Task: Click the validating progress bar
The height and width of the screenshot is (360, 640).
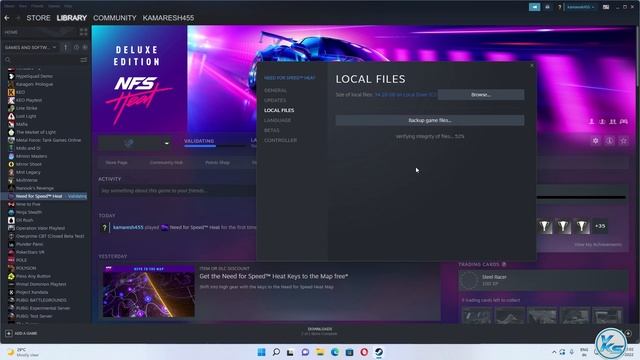Action: [215, 145]
